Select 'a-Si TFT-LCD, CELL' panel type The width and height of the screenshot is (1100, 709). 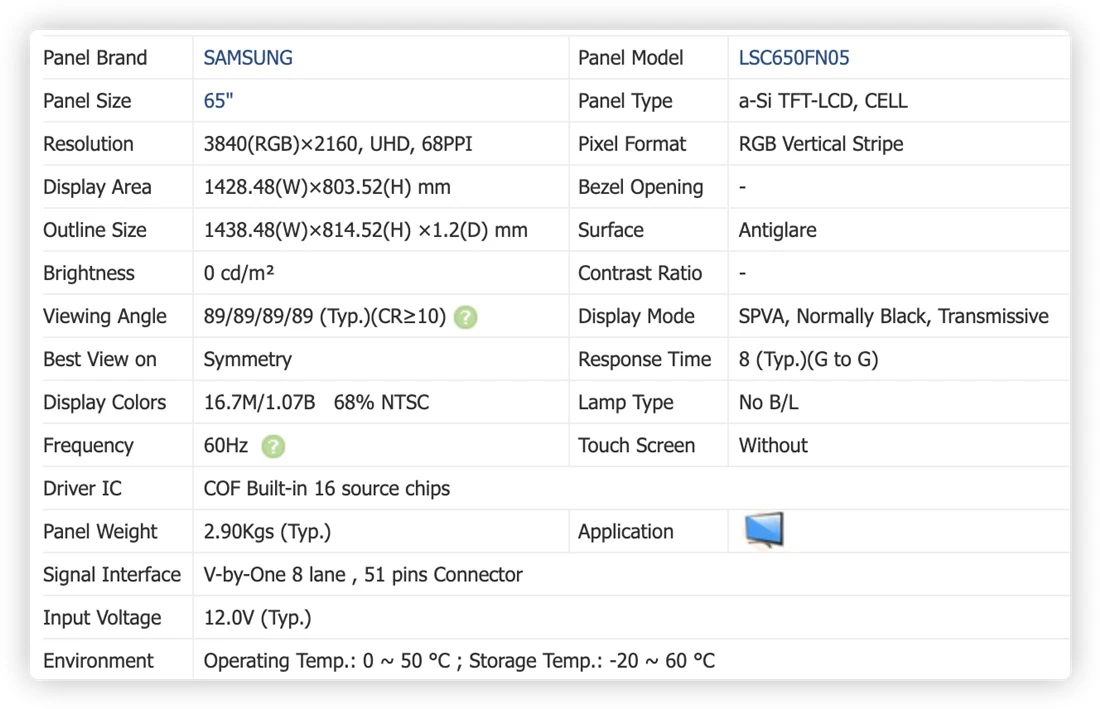click(823, 101)
